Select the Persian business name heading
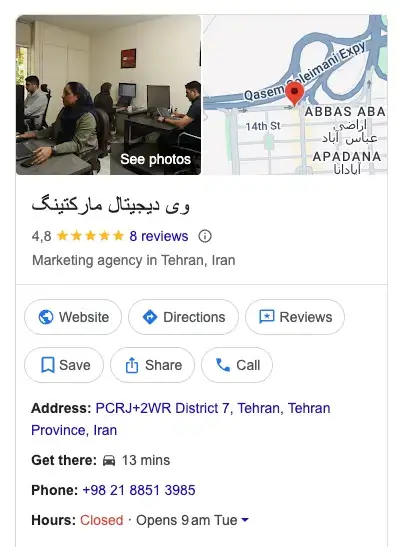 [111, 206]
